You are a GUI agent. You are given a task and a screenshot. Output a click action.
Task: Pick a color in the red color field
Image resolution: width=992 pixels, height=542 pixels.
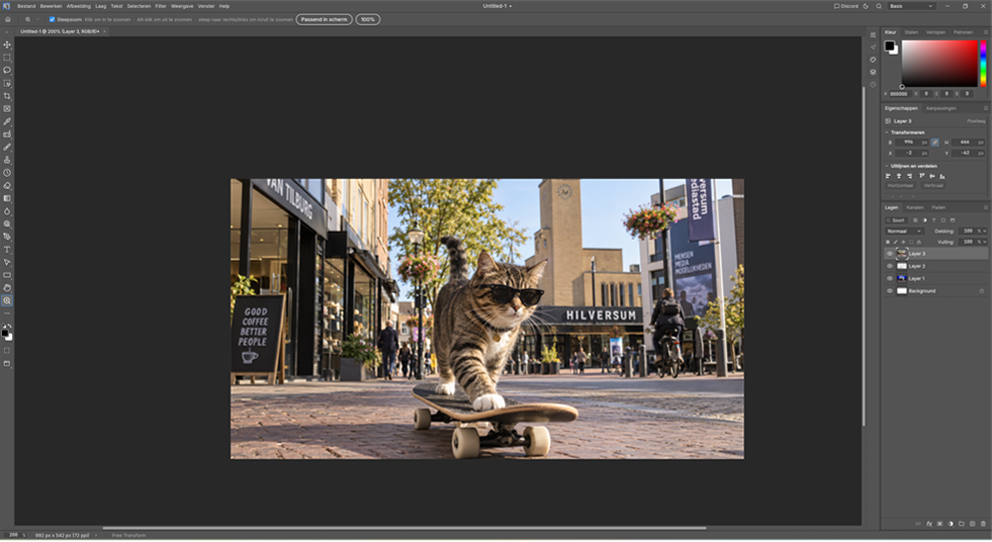939,63
